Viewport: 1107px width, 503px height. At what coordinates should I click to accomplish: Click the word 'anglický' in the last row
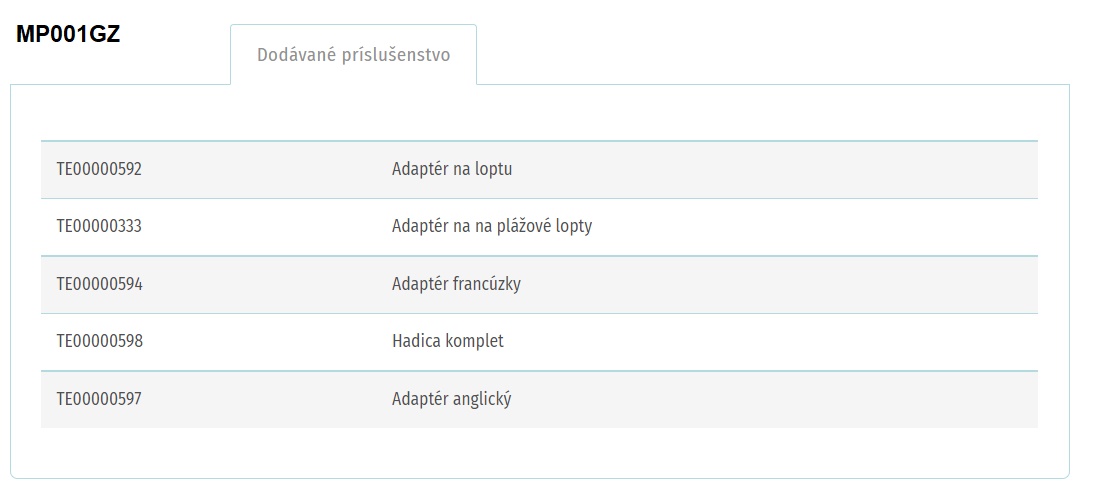tap(481, 399)
